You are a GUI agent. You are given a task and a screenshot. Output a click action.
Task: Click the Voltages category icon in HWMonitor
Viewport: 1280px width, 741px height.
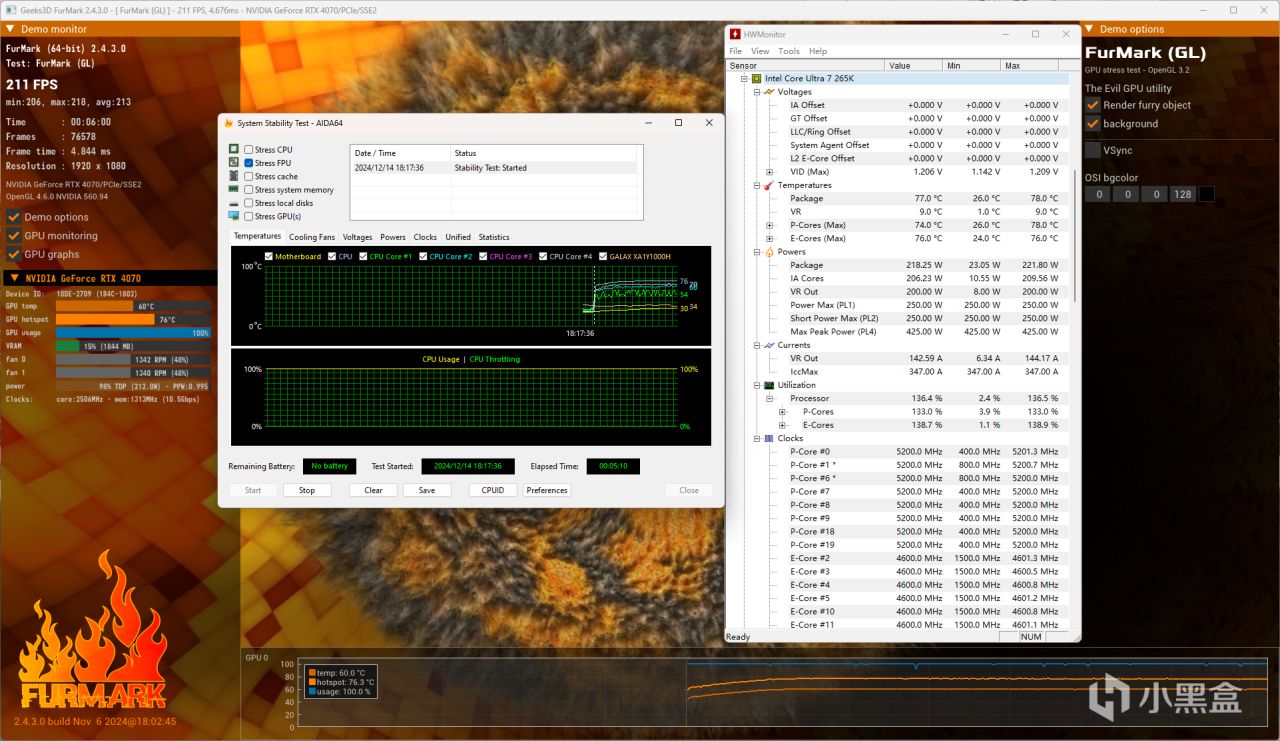[x=769, y=92]
